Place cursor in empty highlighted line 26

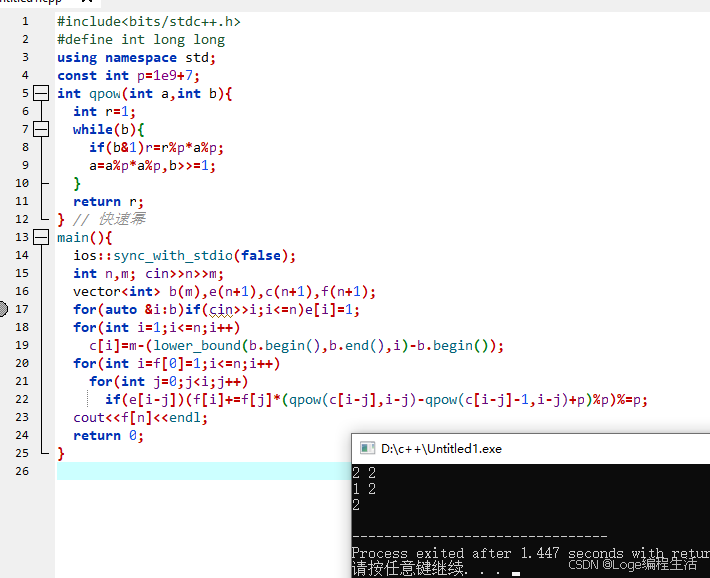click(x=200, y=471)
